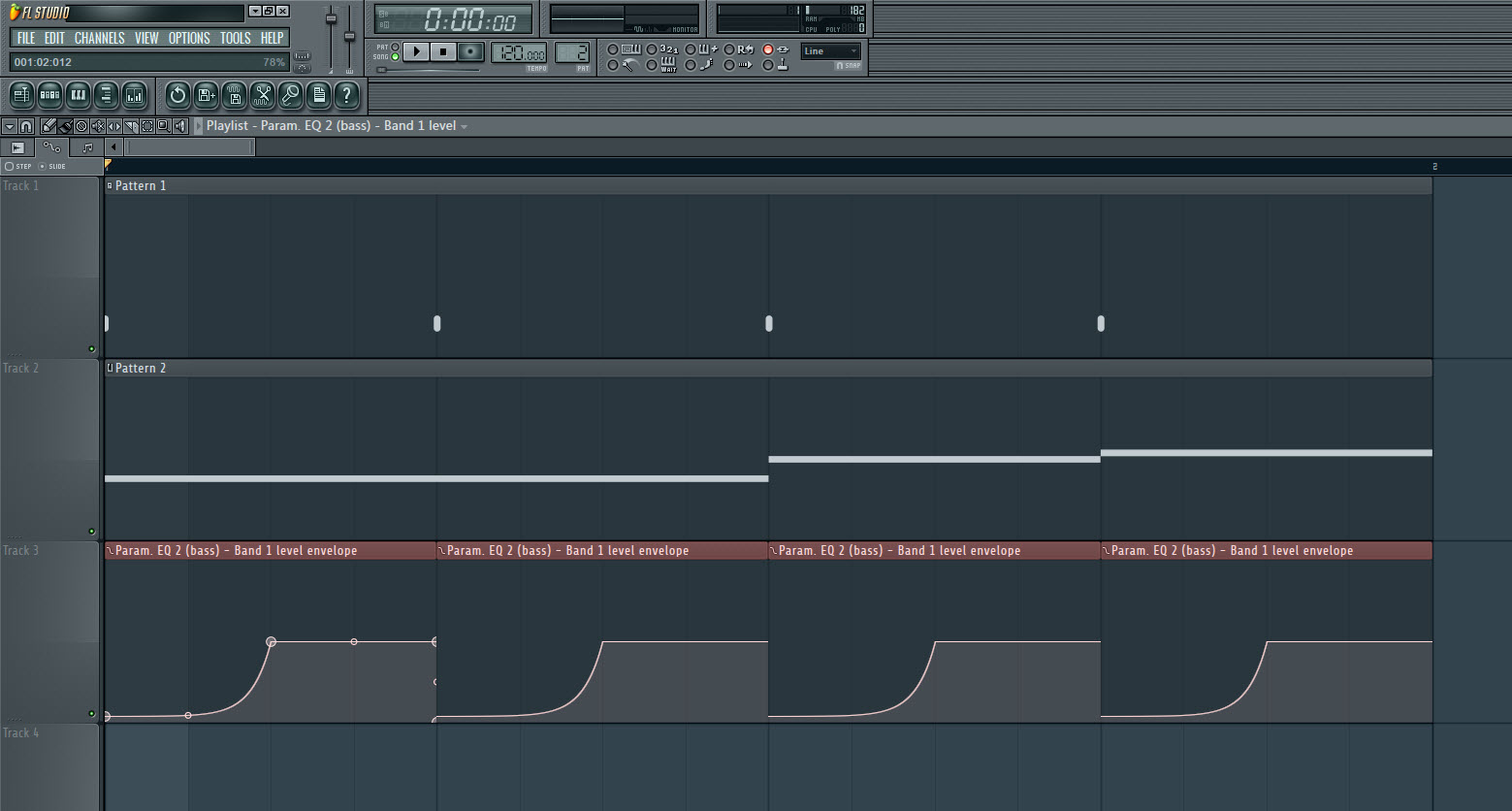Viewport: 1512px width, 811px height.
Task: Click the export to wave file icon
Action: 234,95
